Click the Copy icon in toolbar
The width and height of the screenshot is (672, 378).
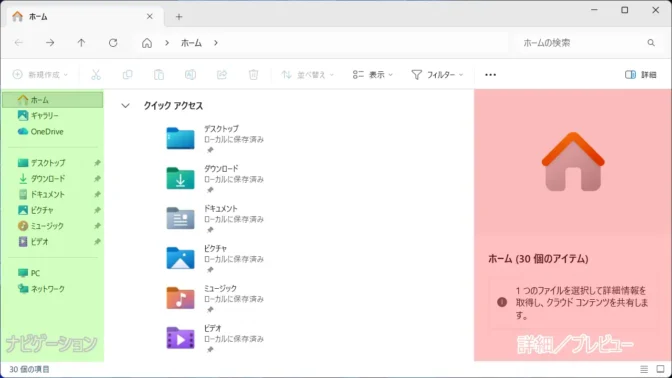click(127, 75)
